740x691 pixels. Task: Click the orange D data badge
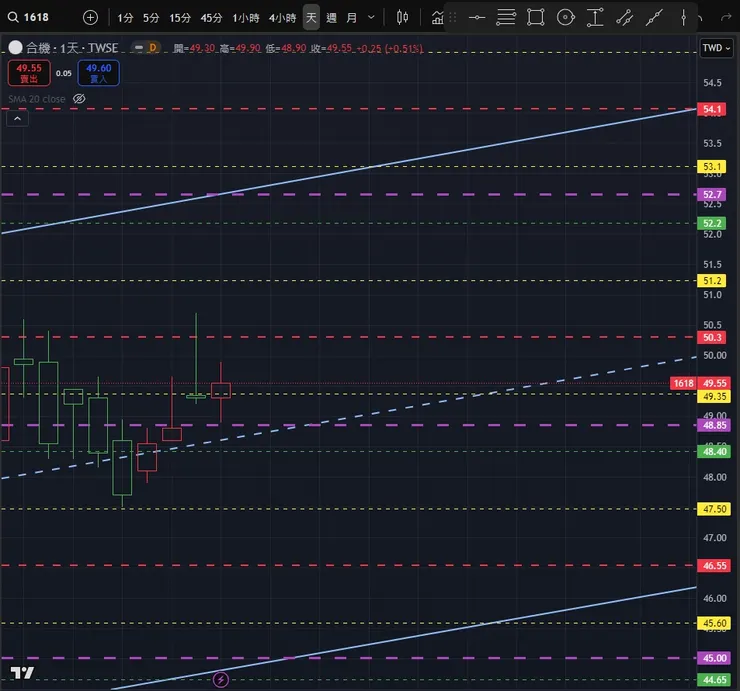pyautogui.click(x=153, y=48)
